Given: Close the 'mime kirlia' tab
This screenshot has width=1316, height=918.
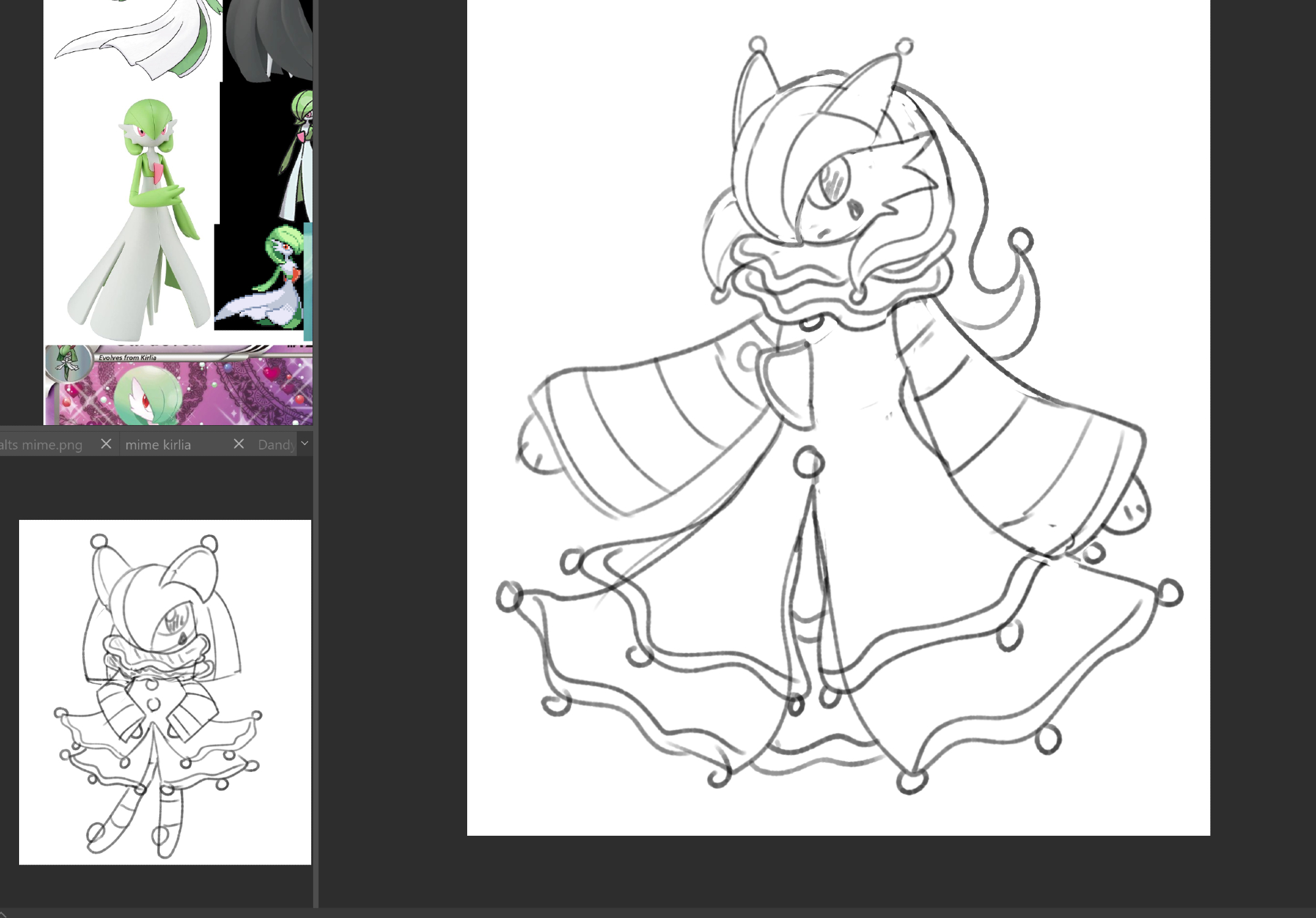Looking at the screenshot, I should 239,444.
